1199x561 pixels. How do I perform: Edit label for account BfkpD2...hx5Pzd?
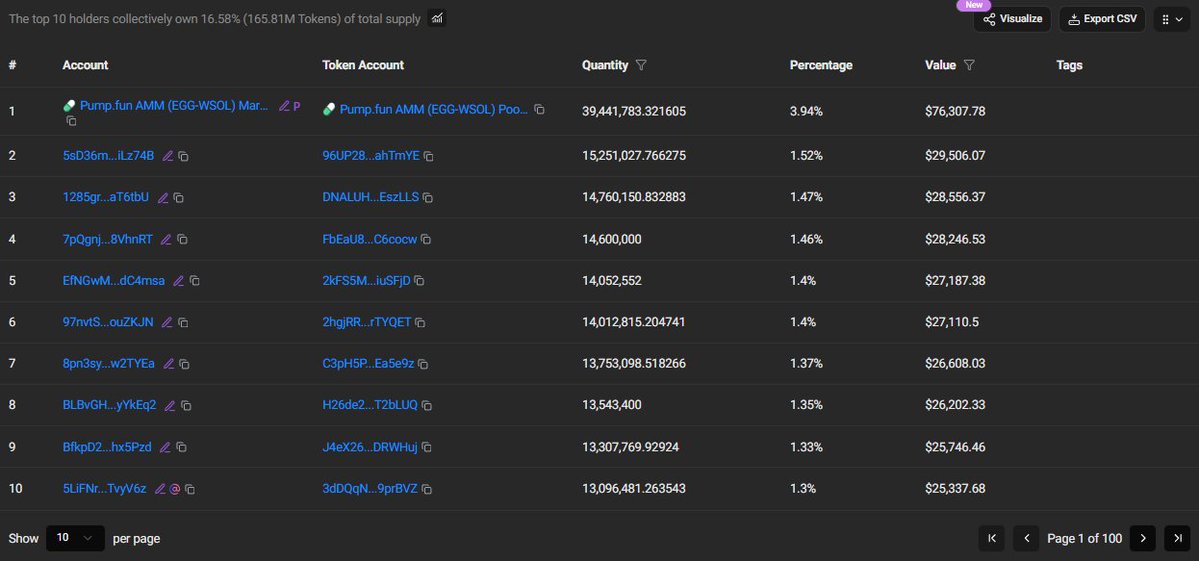[x=165, y=447]
